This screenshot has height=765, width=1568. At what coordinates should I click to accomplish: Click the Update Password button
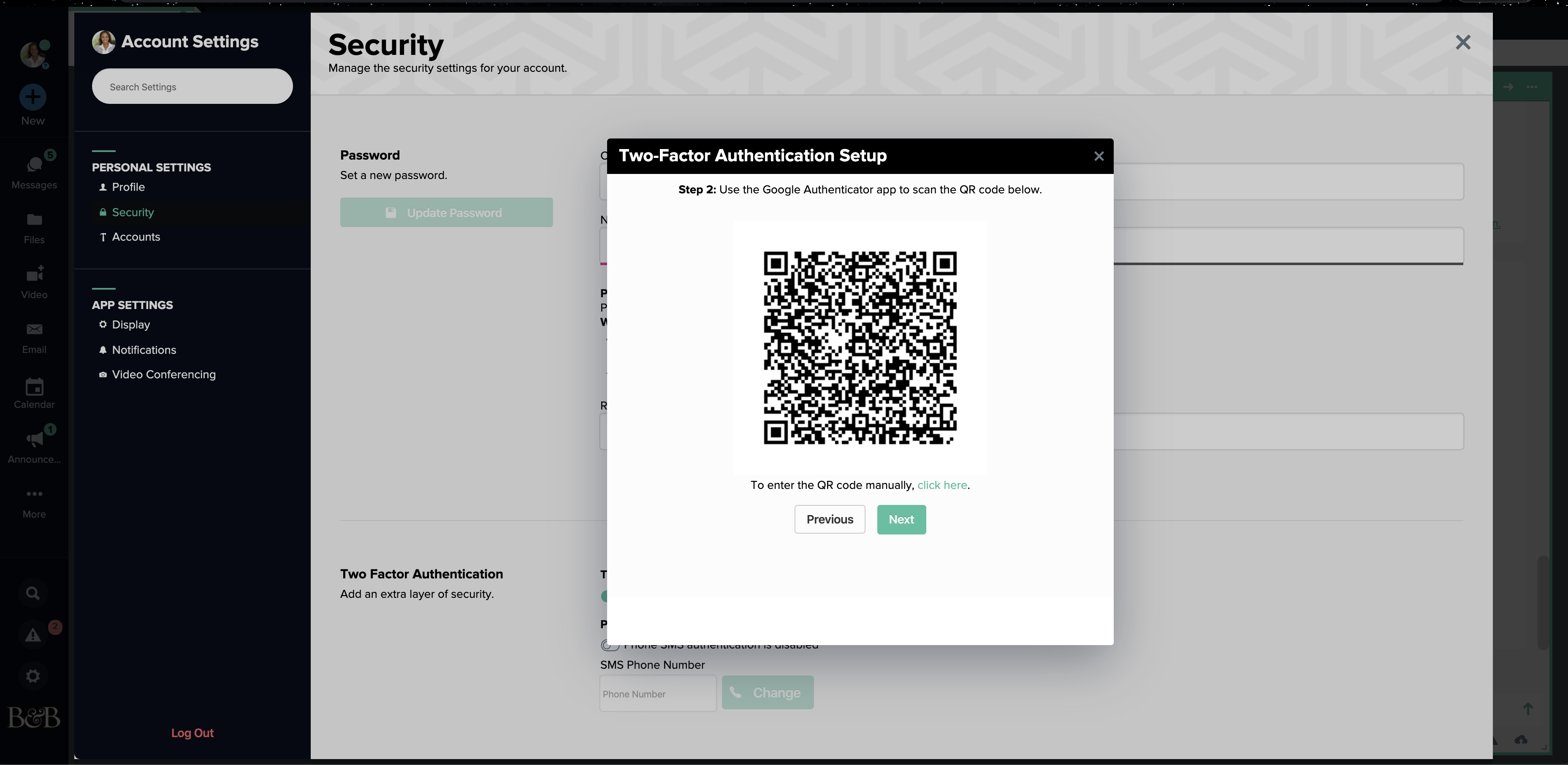(446, 212)
